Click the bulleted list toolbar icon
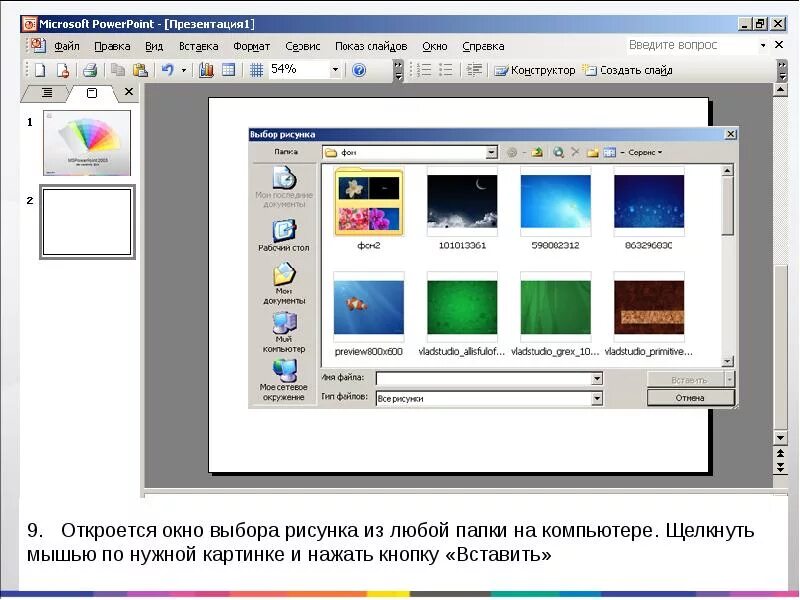 coord(446,70)
